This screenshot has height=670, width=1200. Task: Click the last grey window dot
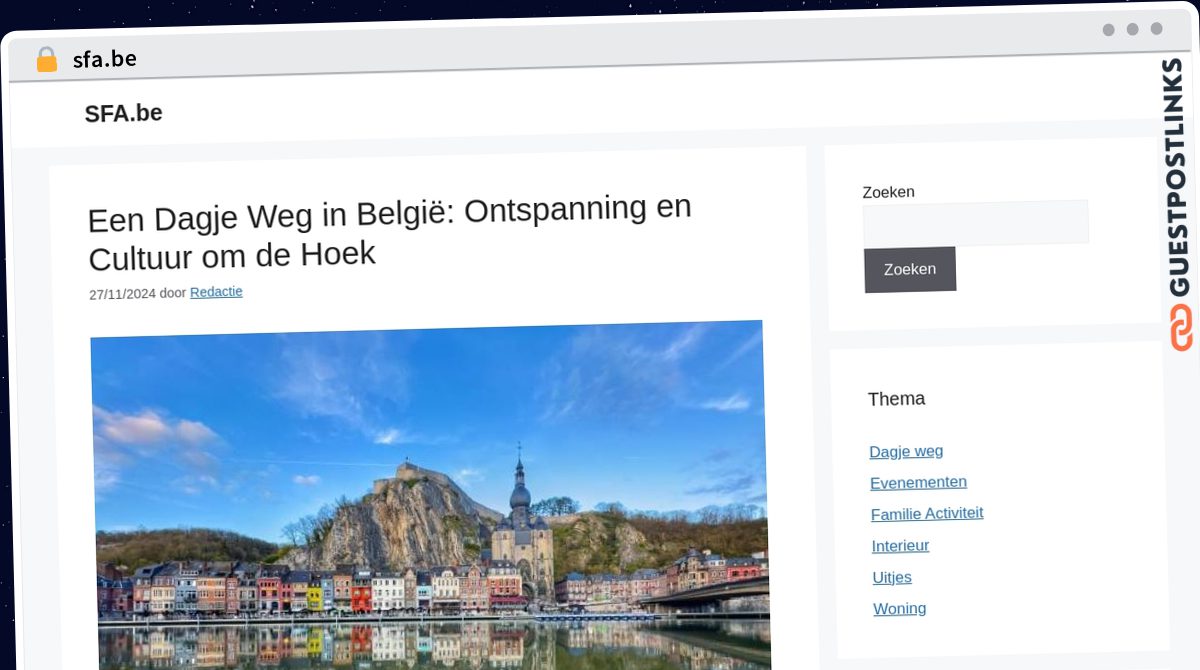point(1157,29)
